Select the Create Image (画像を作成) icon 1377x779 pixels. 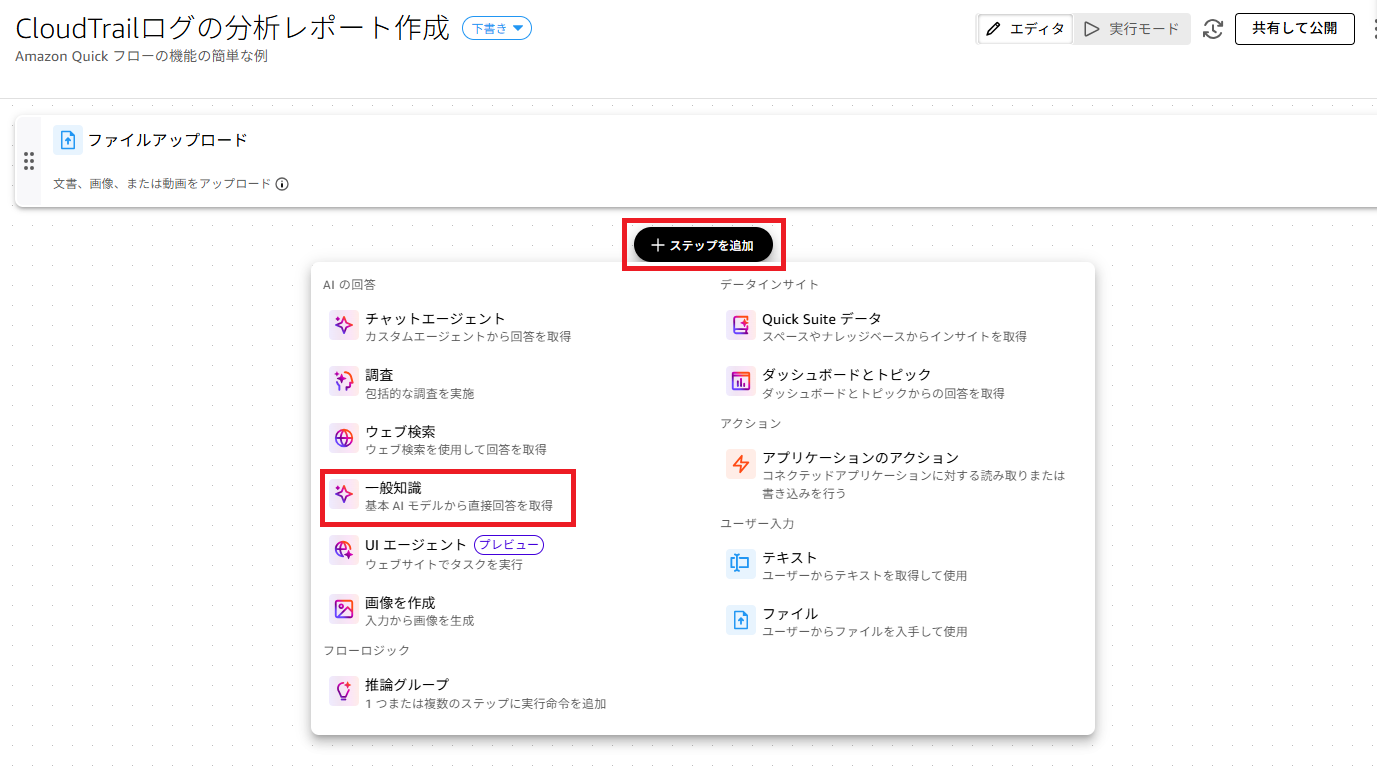344,608
